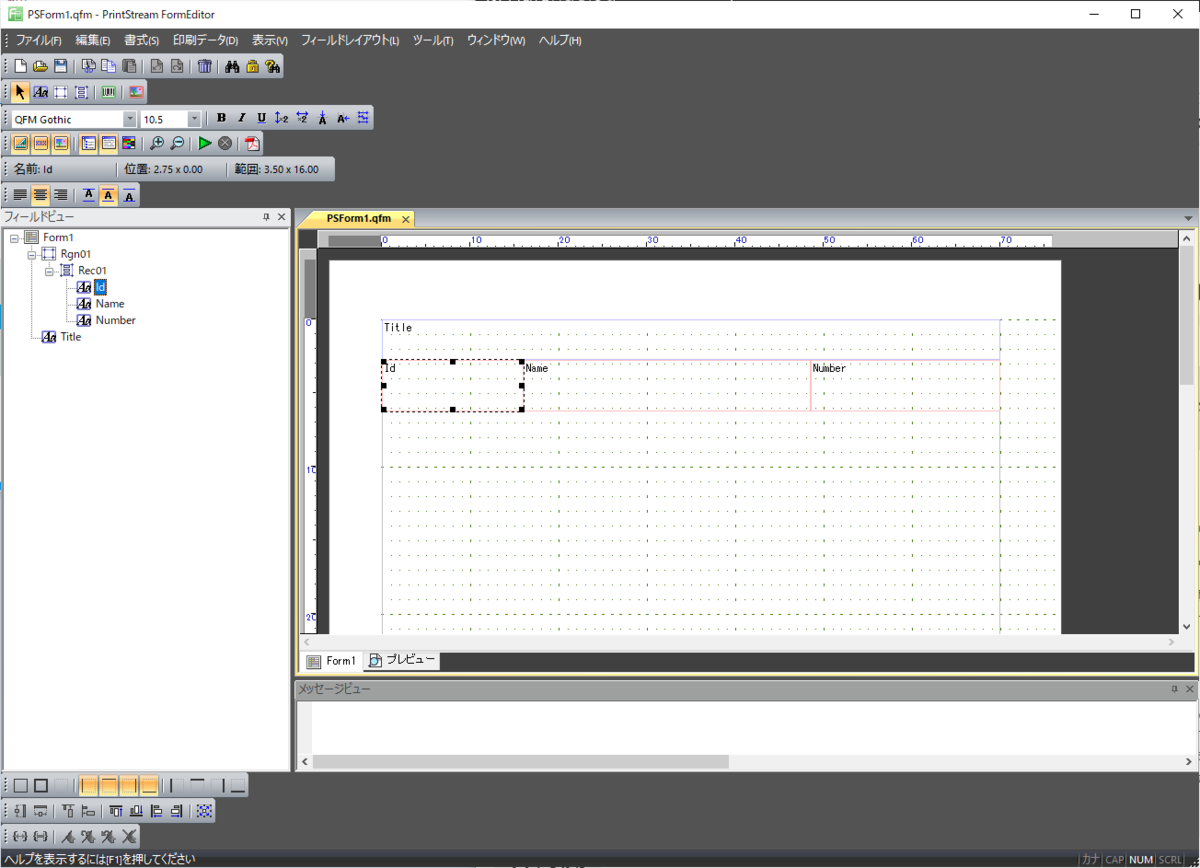Viewport: 1200px width, 868px height.
Task: Run the form with green play icon
Action: pos(205,144)
